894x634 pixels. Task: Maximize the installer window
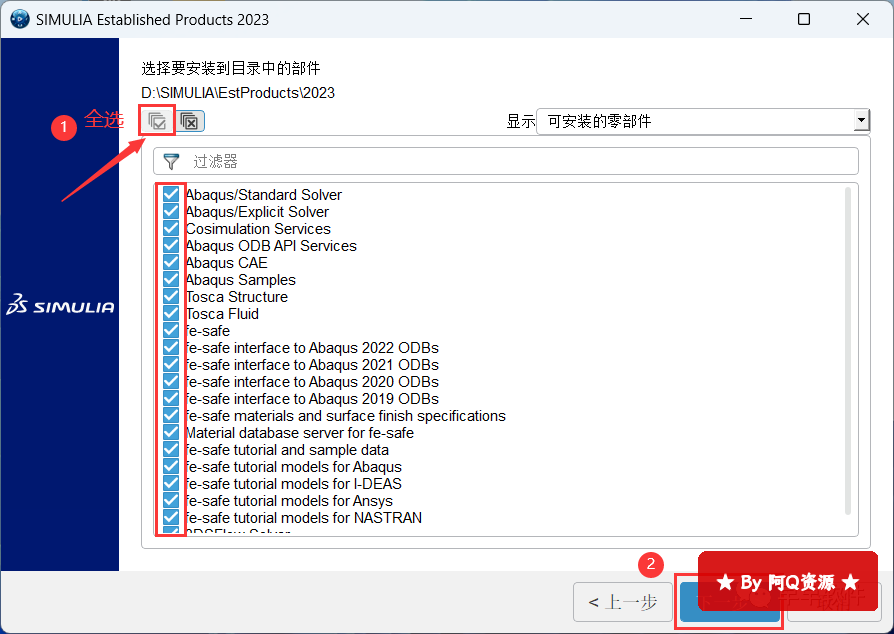coord(803,19)
